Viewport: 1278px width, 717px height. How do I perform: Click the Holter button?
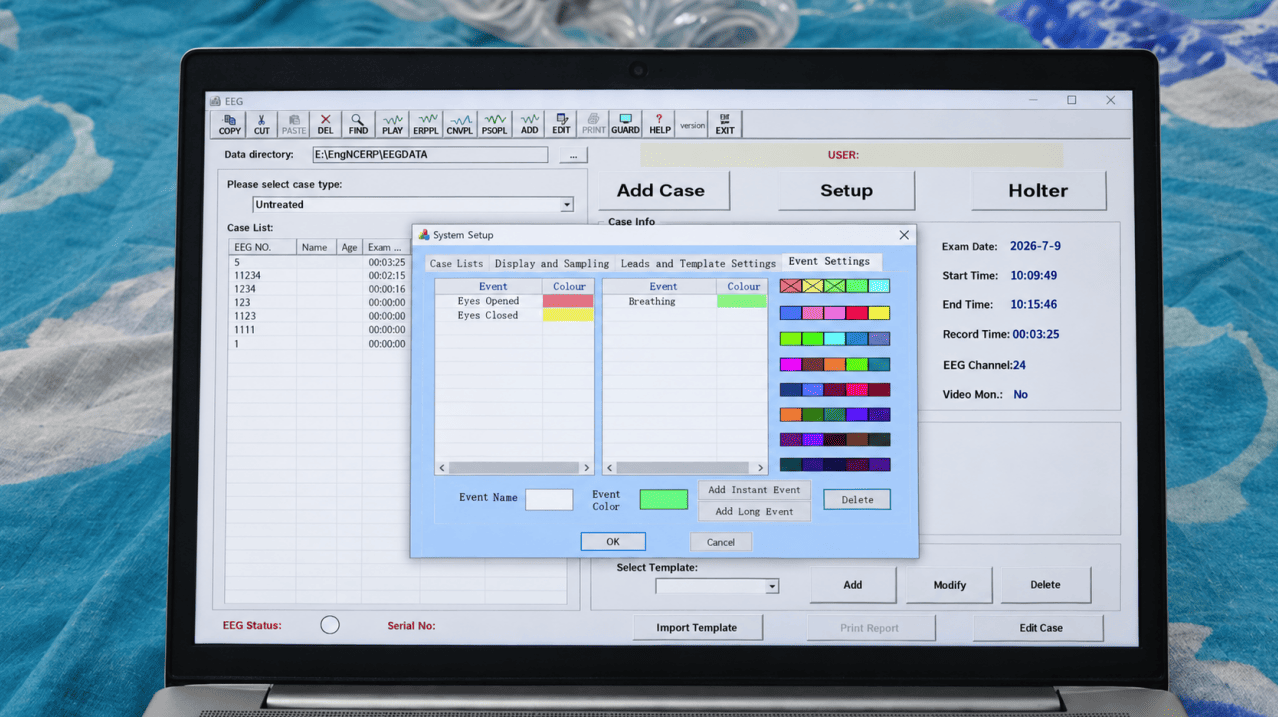click(1038, 190)
